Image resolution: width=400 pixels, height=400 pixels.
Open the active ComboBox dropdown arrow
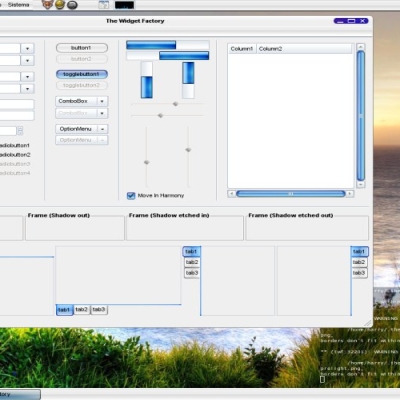click(x=102, y=101)
